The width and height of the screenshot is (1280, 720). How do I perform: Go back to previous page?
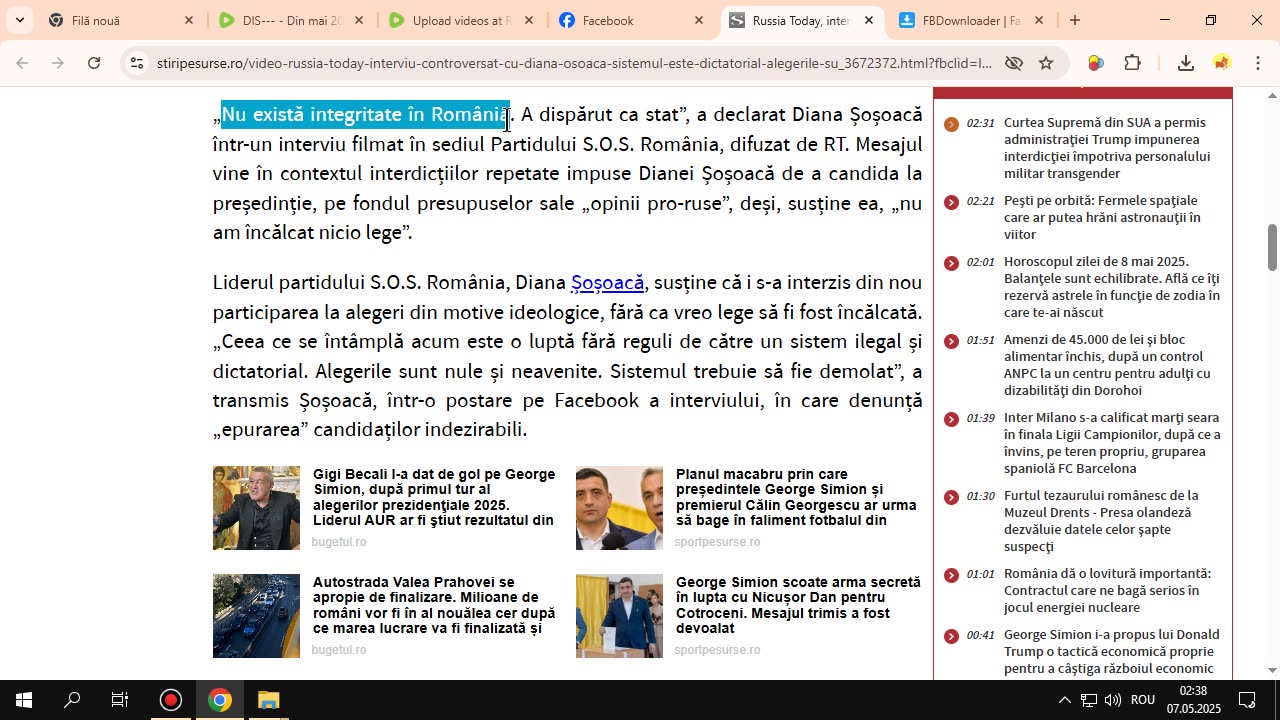pyautogui.click(x=22, y=63)
